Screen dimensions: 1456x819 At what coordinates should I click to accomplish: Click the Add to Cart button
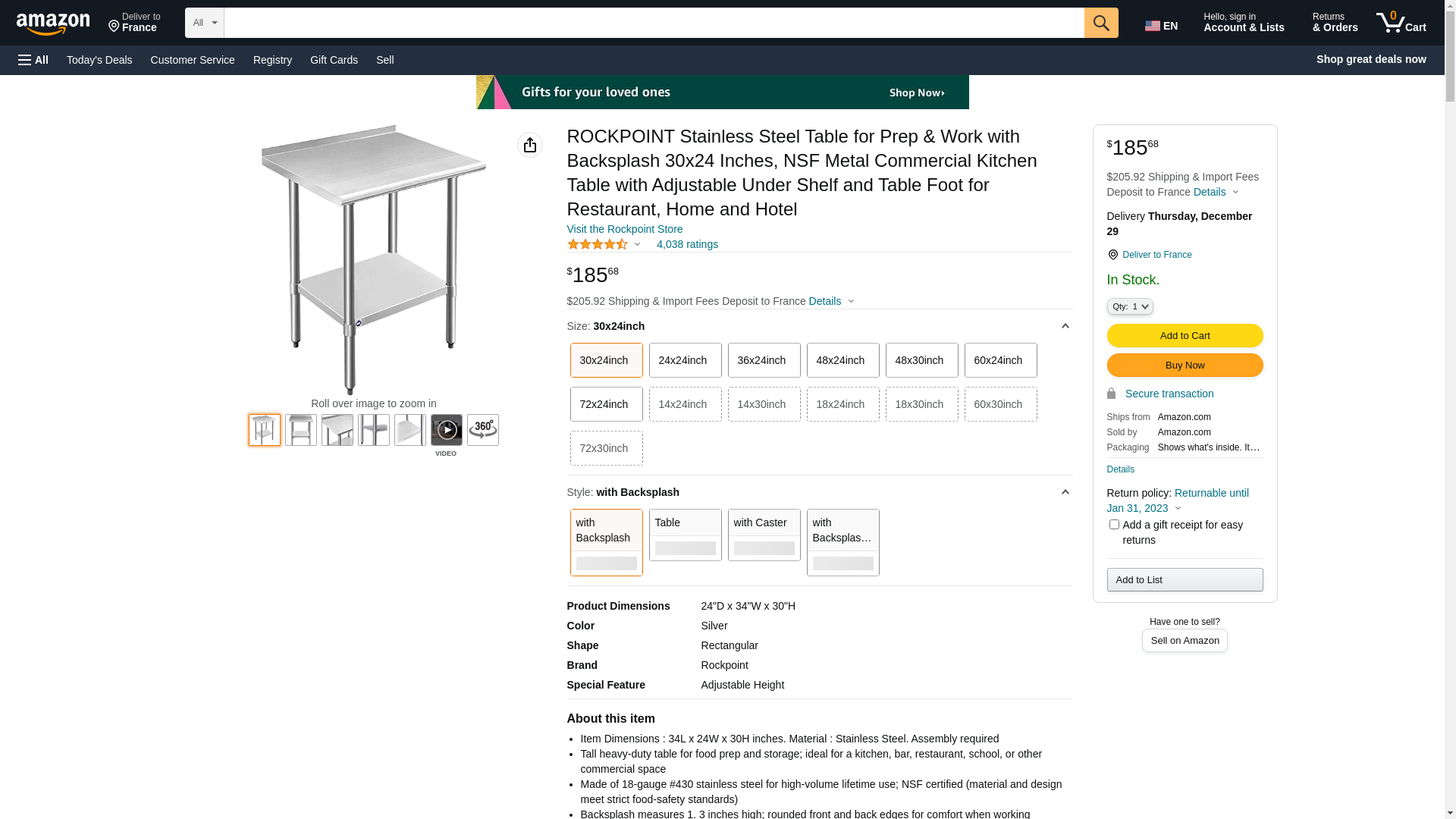click(1185, 335)
